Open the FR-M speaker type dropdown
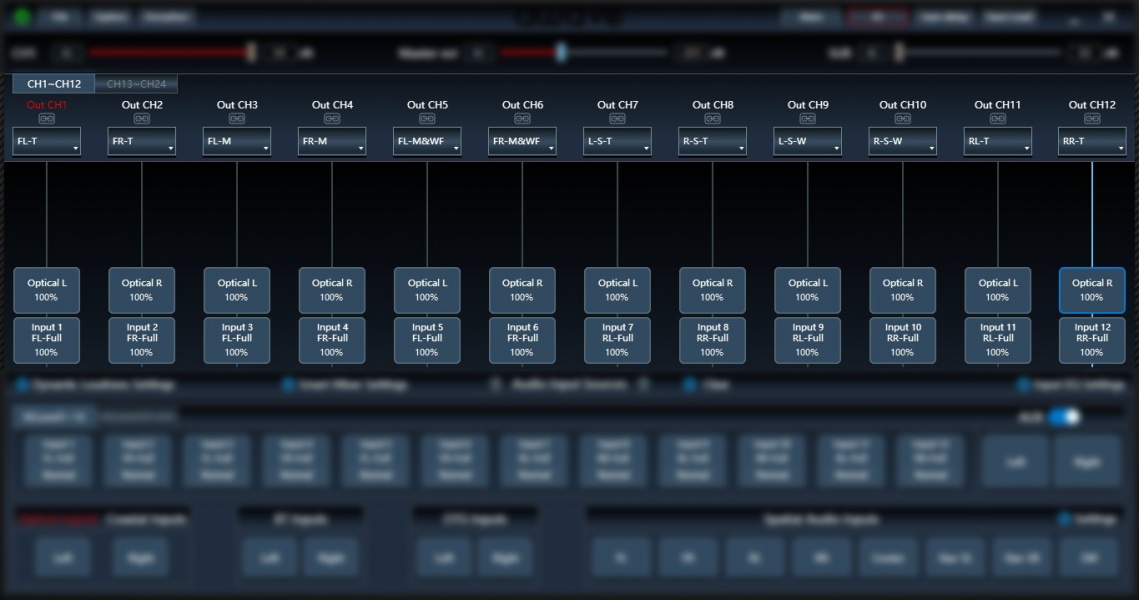 coord(332,141)
